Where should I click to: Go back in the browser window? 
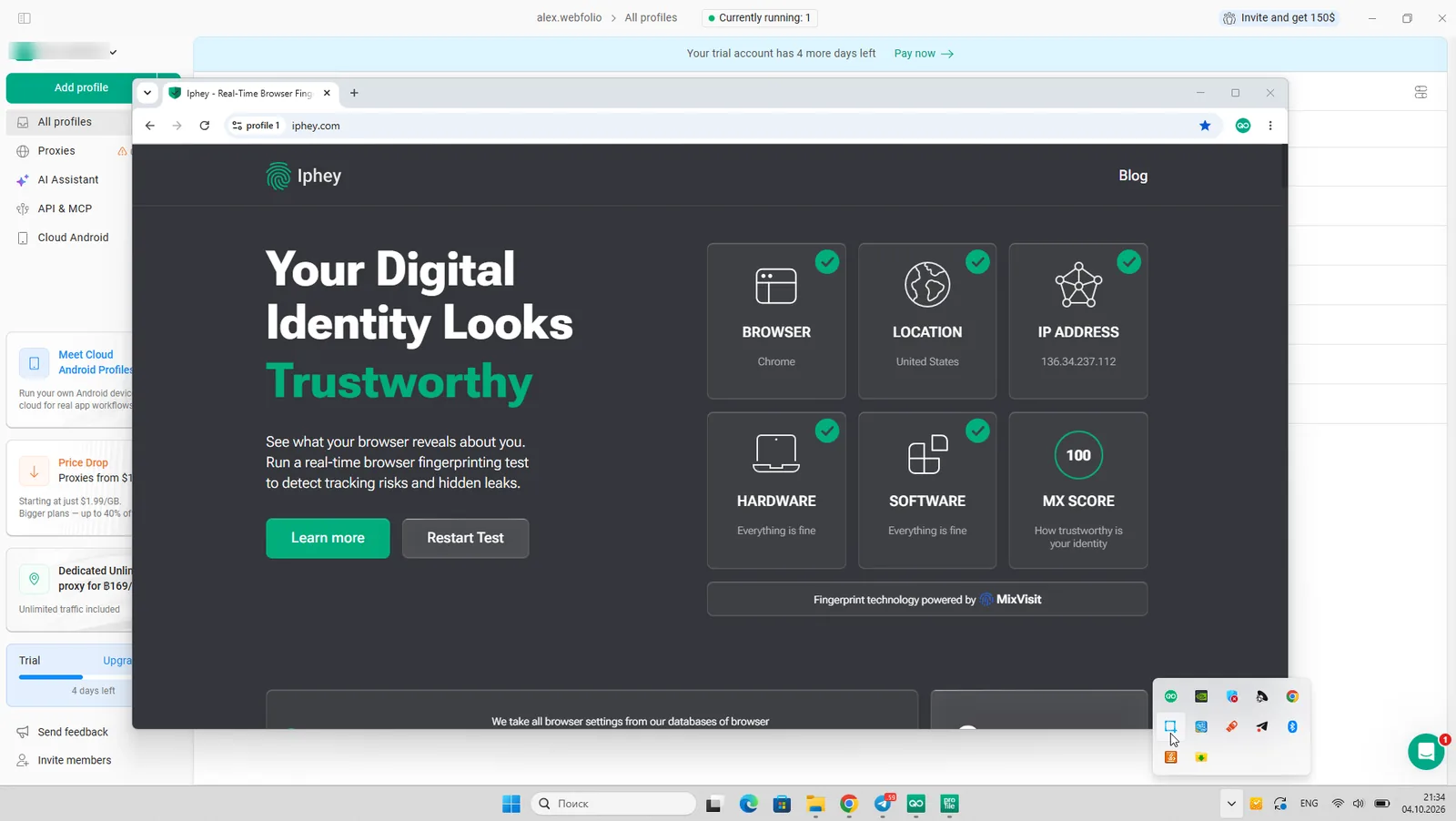(150, 126)
